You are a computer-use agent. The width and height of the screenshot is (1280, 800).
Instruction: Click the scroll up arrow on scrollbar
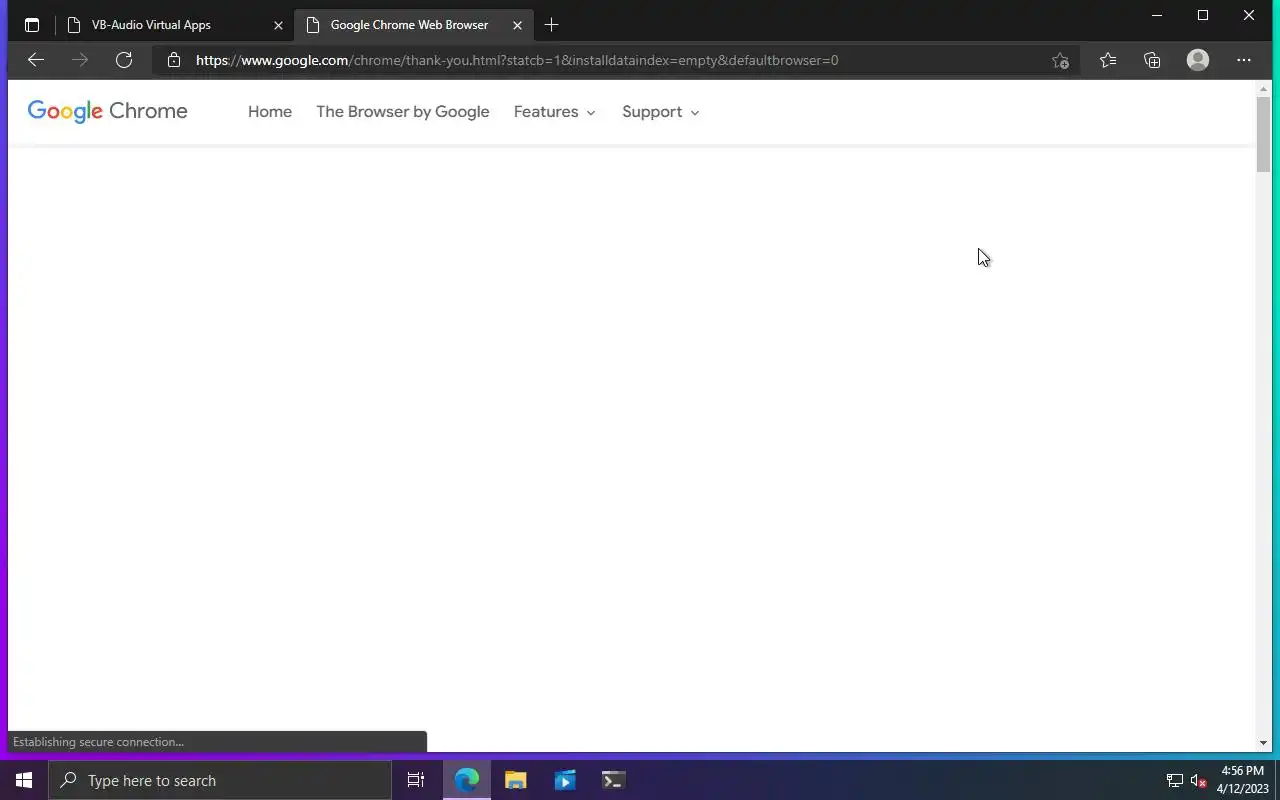tap(1263, 89)
